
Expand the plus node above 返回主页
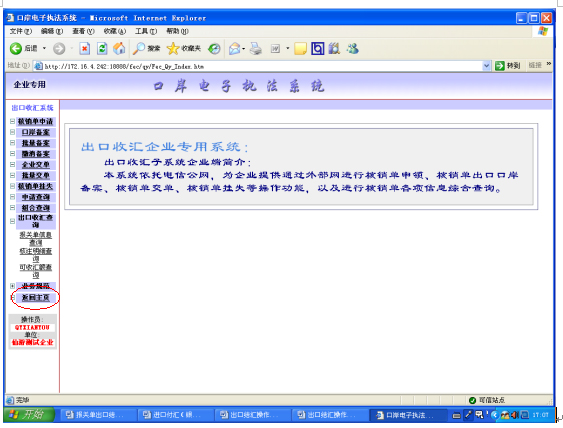pyautogui.click(x=13, y=286)
